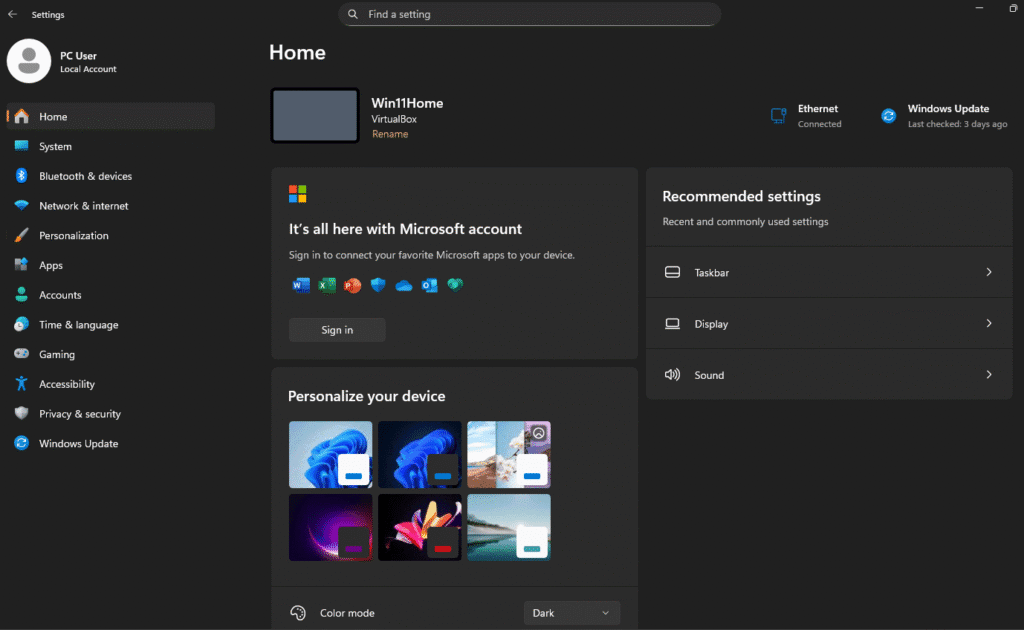Rename the Win11Home device
This screenshot has width=1024, height=630.
point(390,133)
